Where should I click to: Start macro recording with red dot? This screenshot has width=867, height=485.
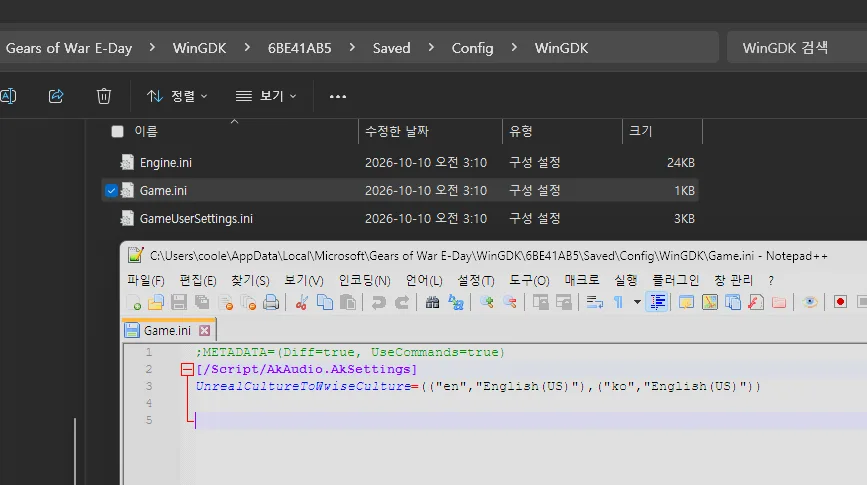click(x=840, y=302)
